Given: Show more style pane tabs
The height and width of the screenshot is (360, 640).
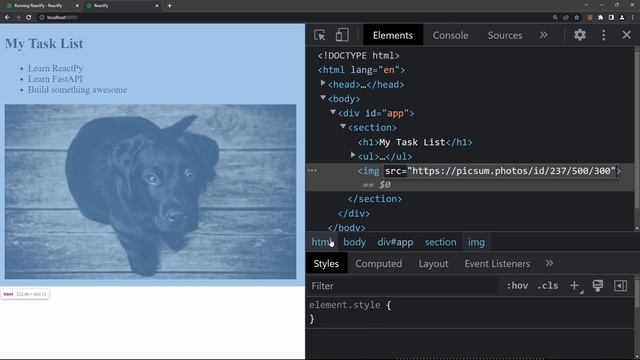Looking at the screenshot, I should [x=549, y=264].
